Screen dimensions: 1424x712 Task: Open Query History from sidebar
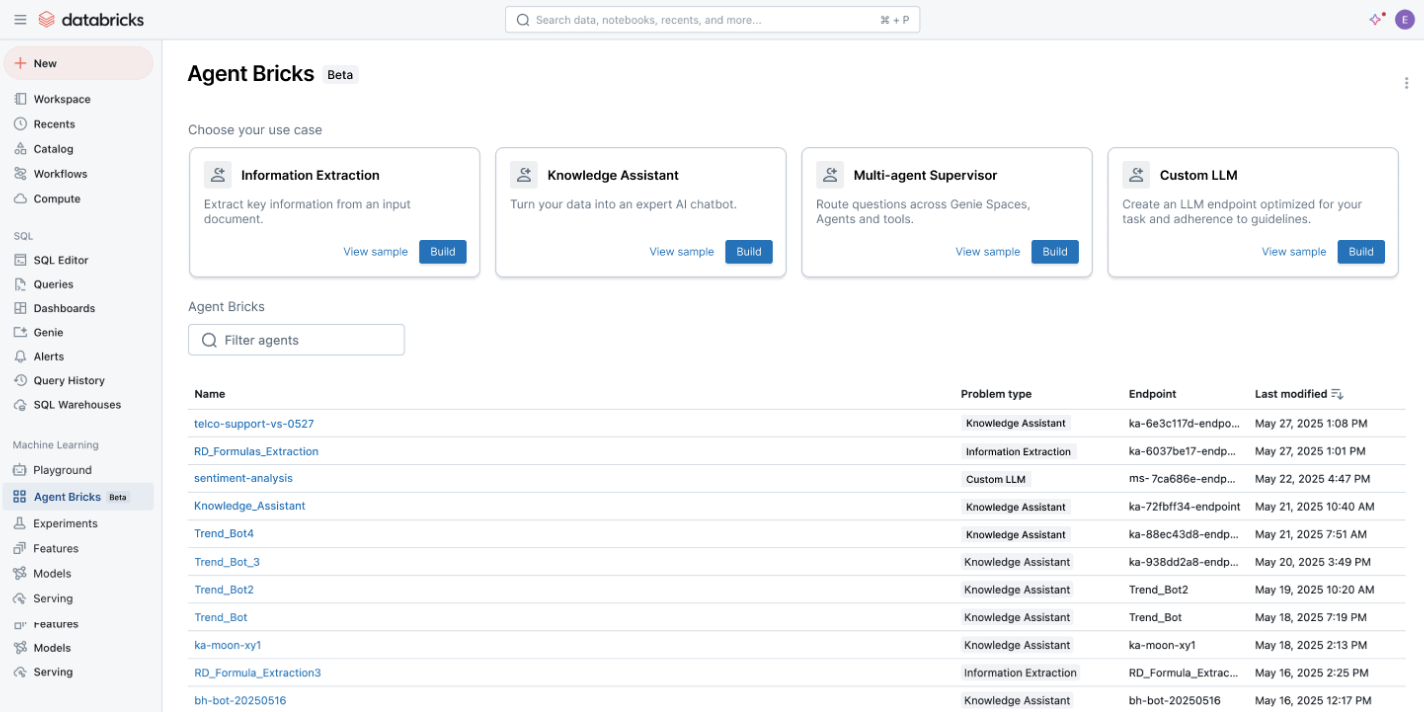coord(68,381)
